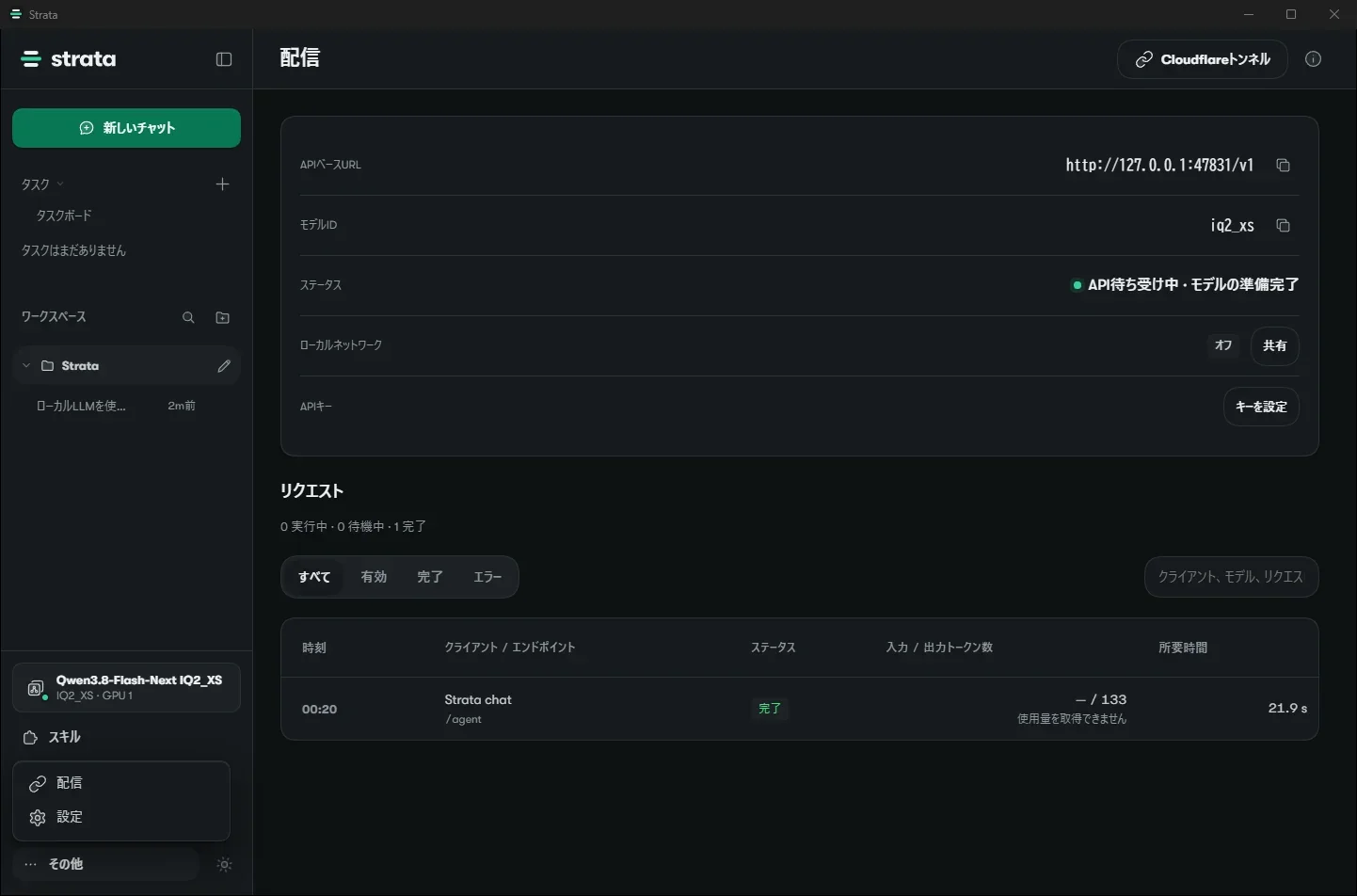
Task: Toggle the light/dark theme sun icon
Action: pyautogui.click(x=224, y=864)
